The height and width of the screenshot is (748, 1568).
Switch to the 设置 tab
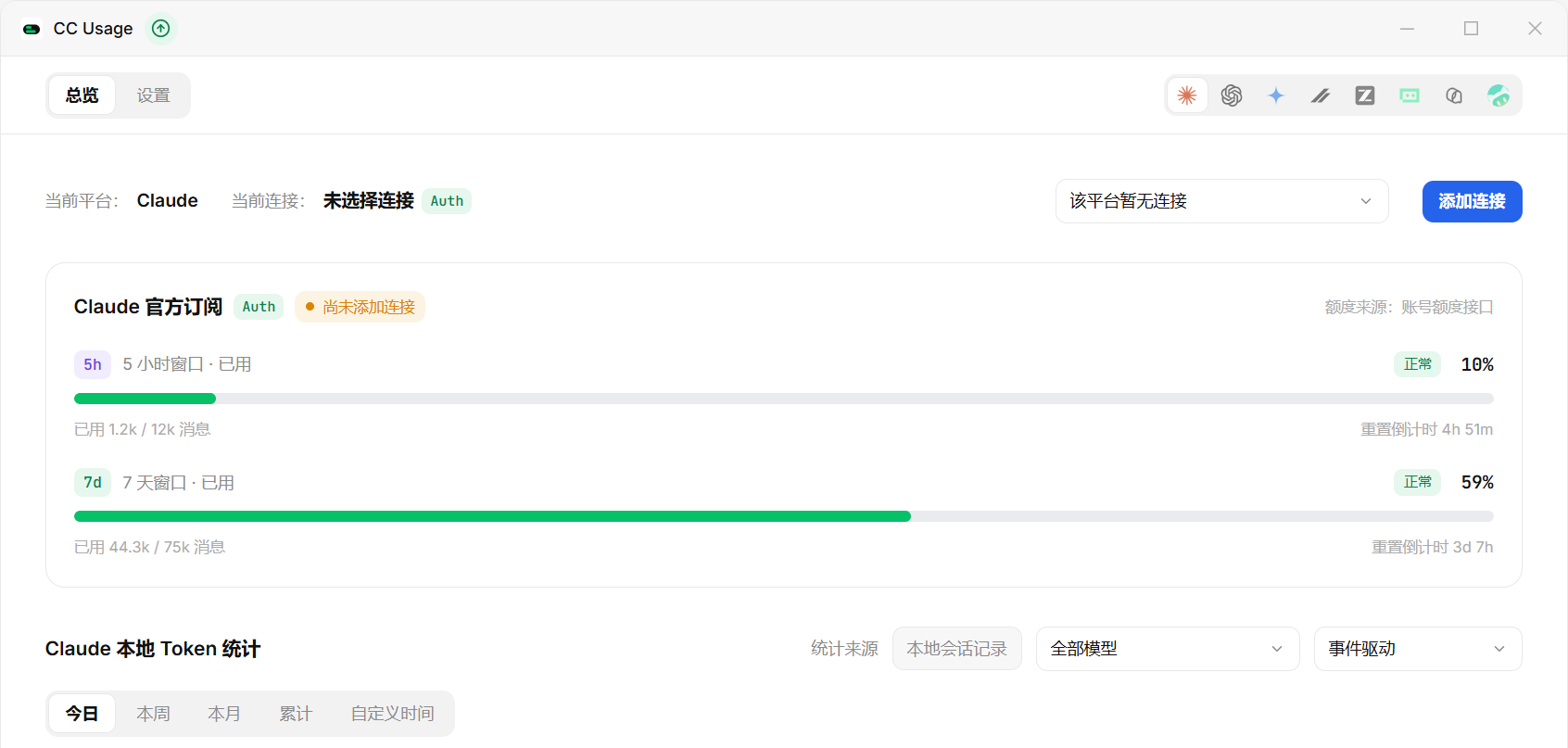pos(154,95)
